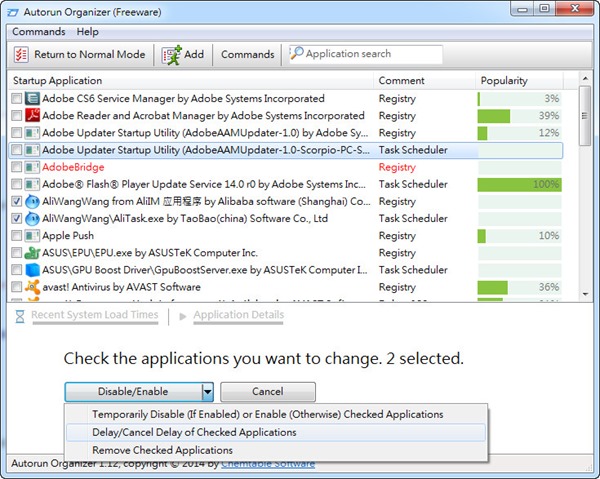Switch to Application Details tab
The width and height of the screenshot is (600, 479).
pos(239,315)
